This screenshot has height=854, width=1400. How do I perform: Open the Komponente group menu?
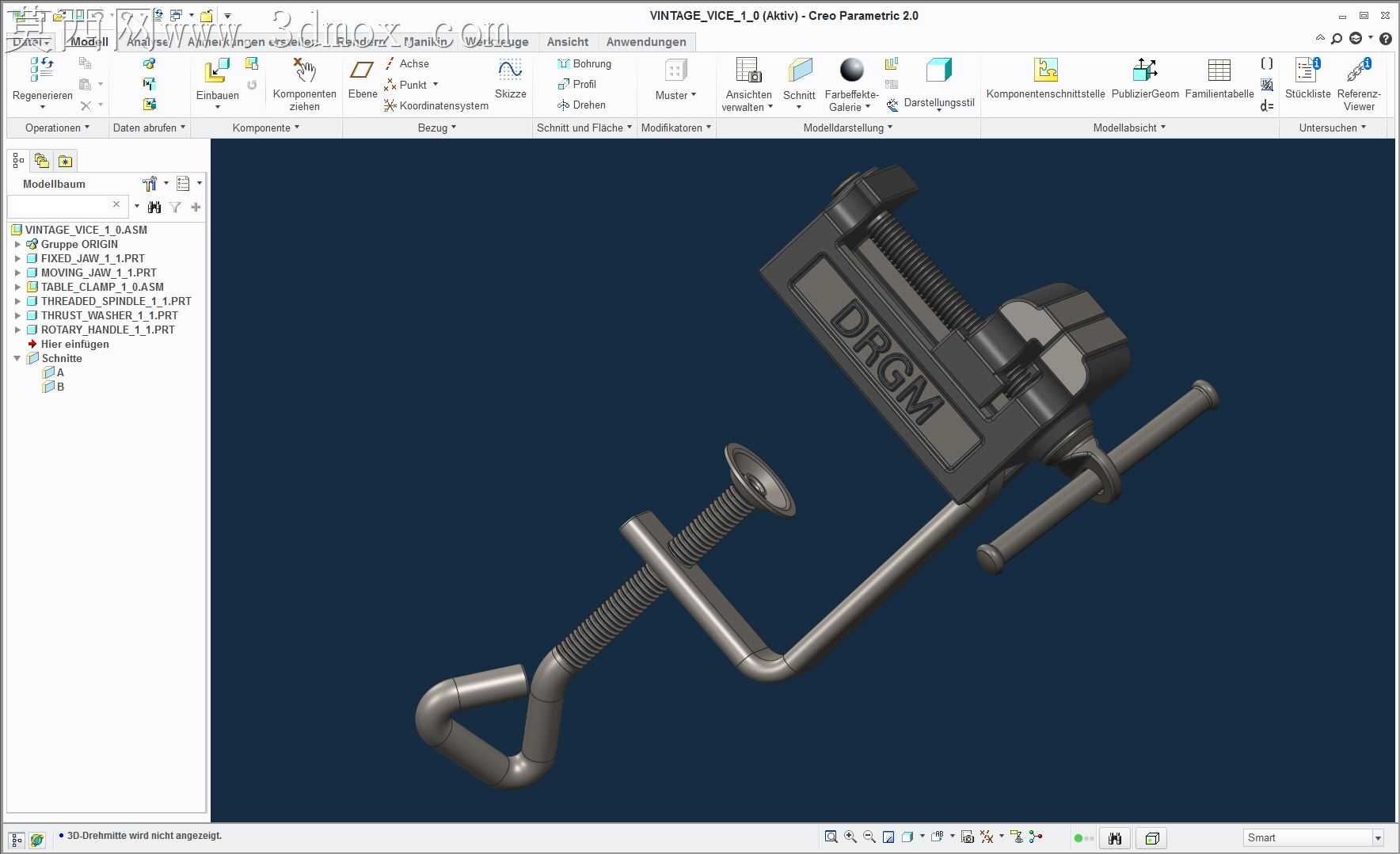coord(266,128)
